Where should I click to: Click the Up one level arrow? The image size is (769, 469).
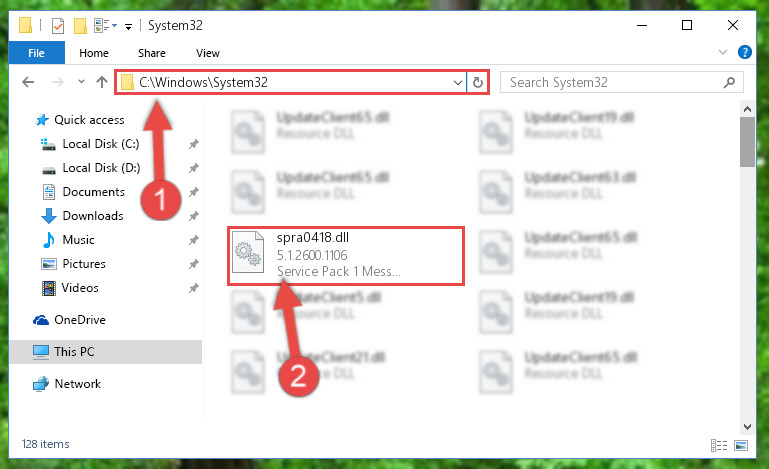pyautogui.click(x=102, y=82)
